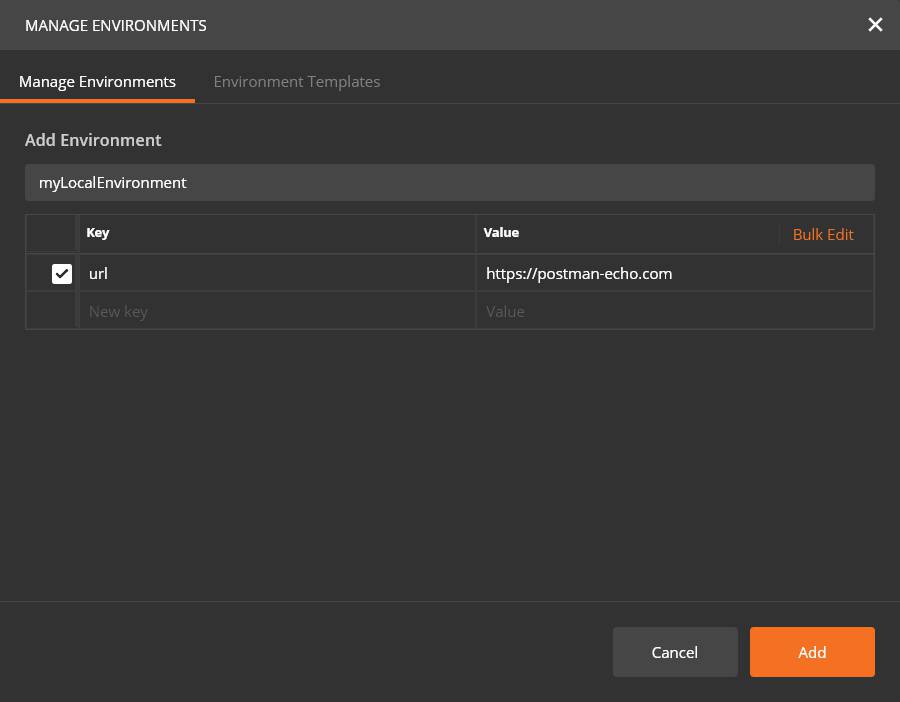
Task: Click the white checkmark icon in url row
Action: point(62,273)
